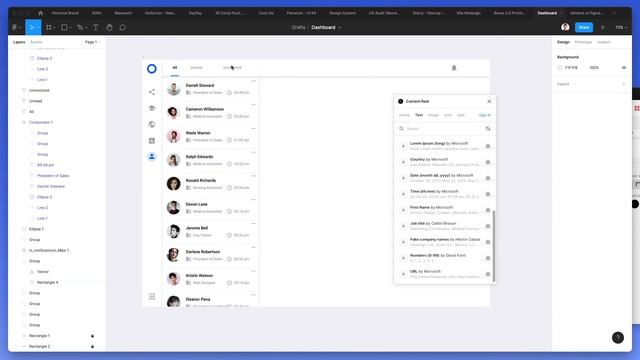
Task: Apply the Time (hh:mm) content with its round button
Action: 403,194
